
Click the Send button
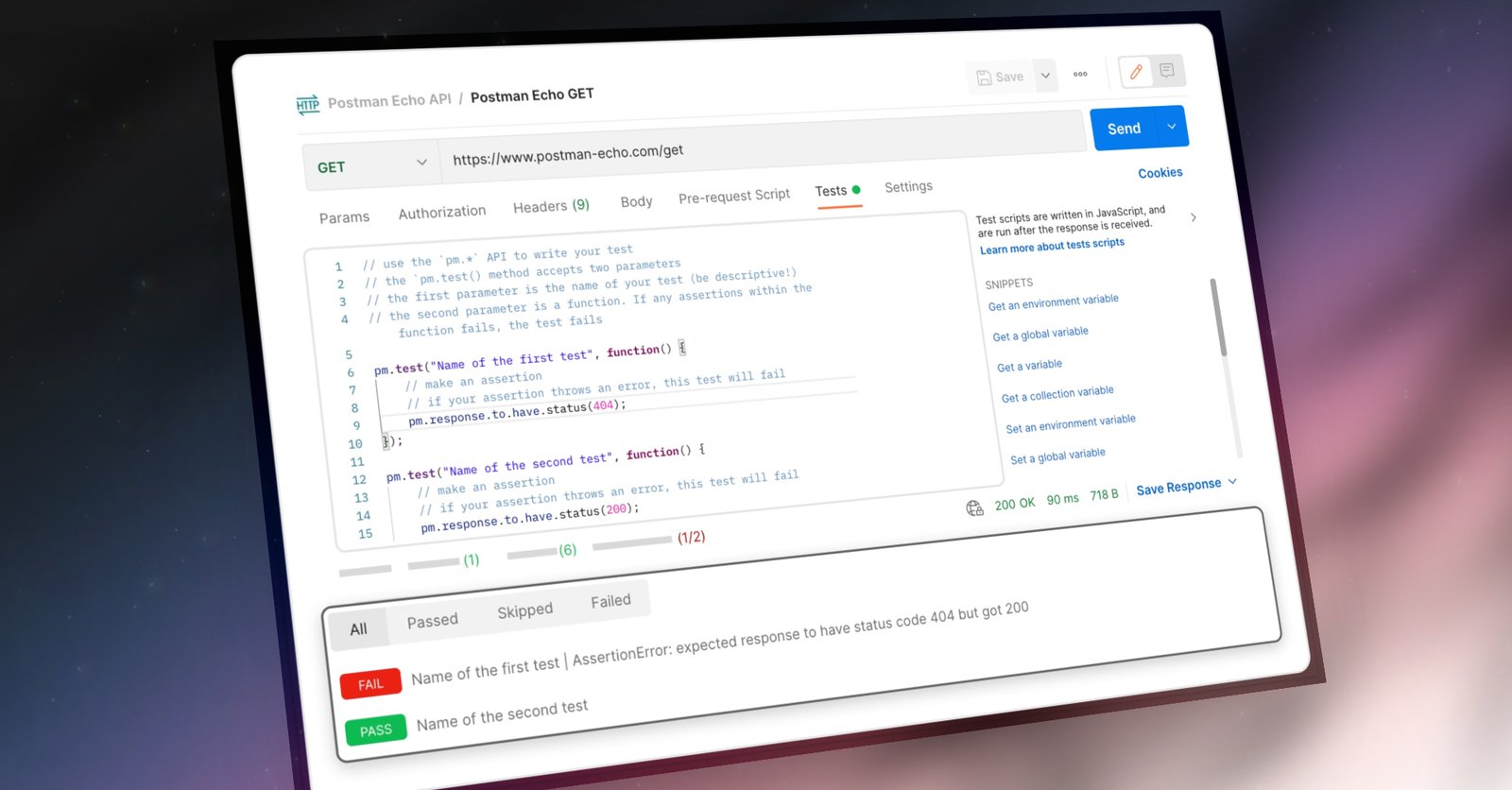pos(1125,129)
